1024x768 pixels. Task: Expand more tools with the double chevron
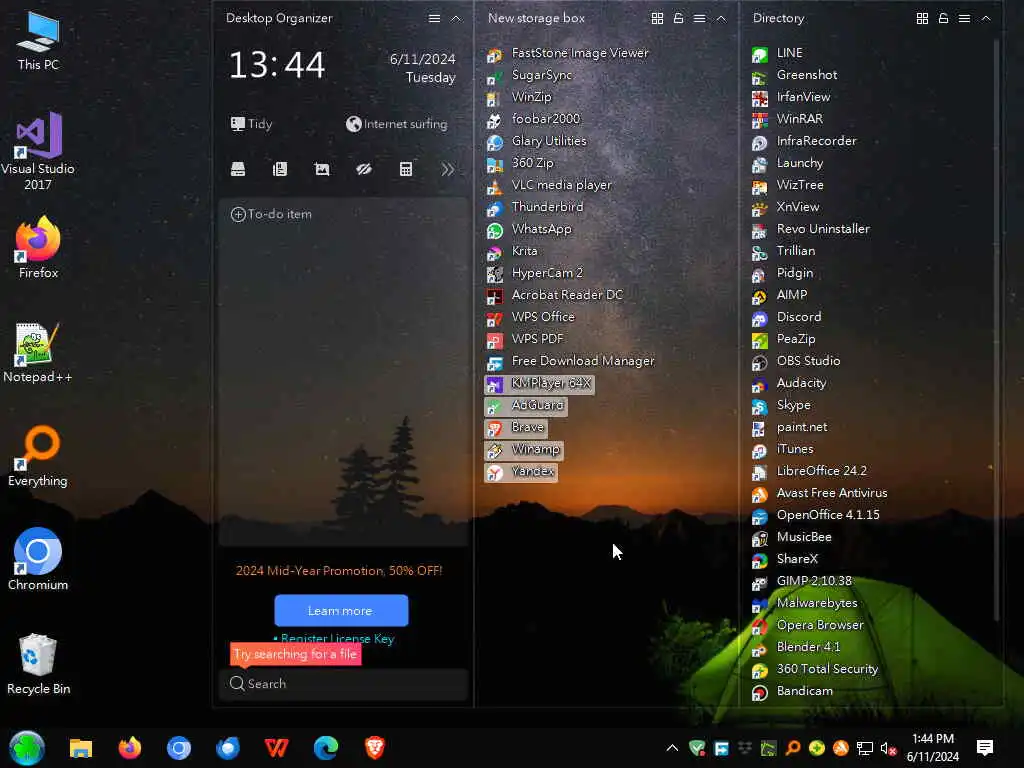pyautogui.click(x=447, y=170)
